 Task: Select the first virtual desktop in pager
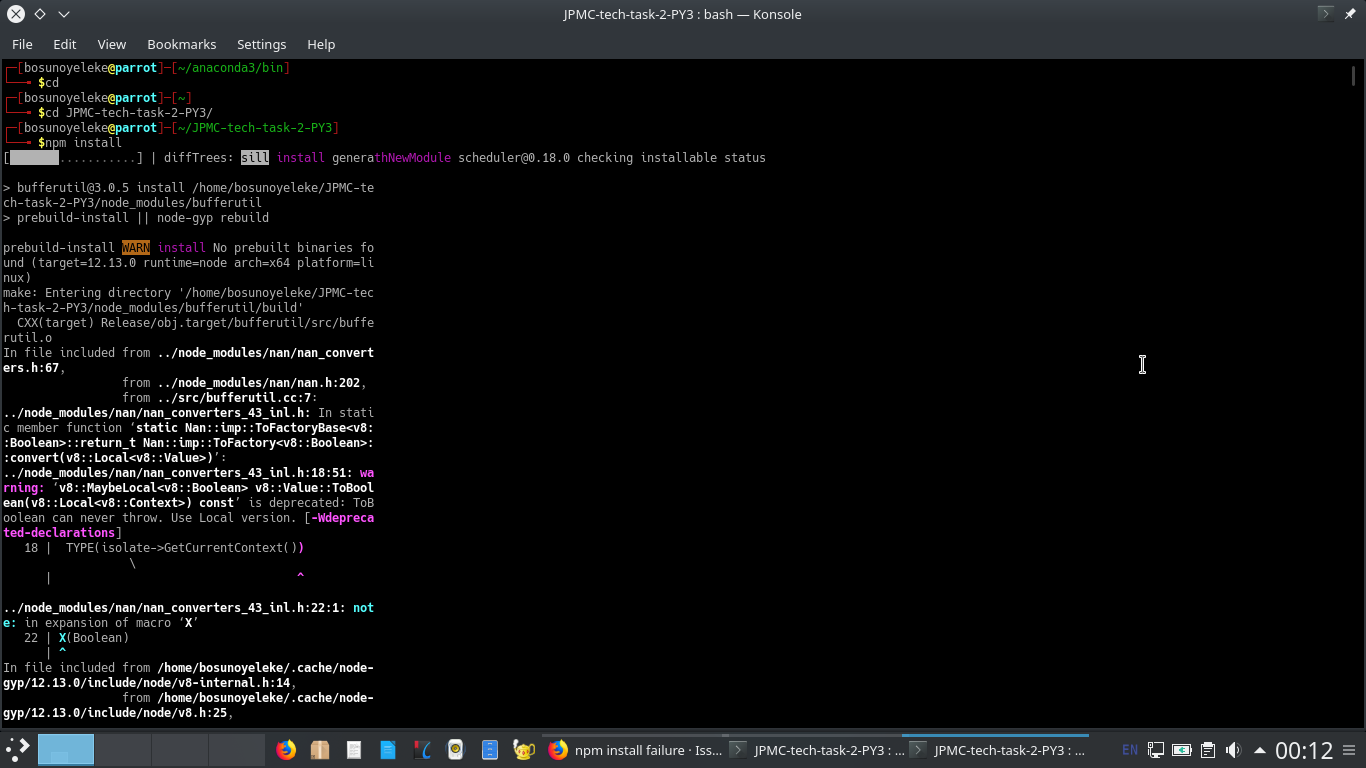coord(64,749)
